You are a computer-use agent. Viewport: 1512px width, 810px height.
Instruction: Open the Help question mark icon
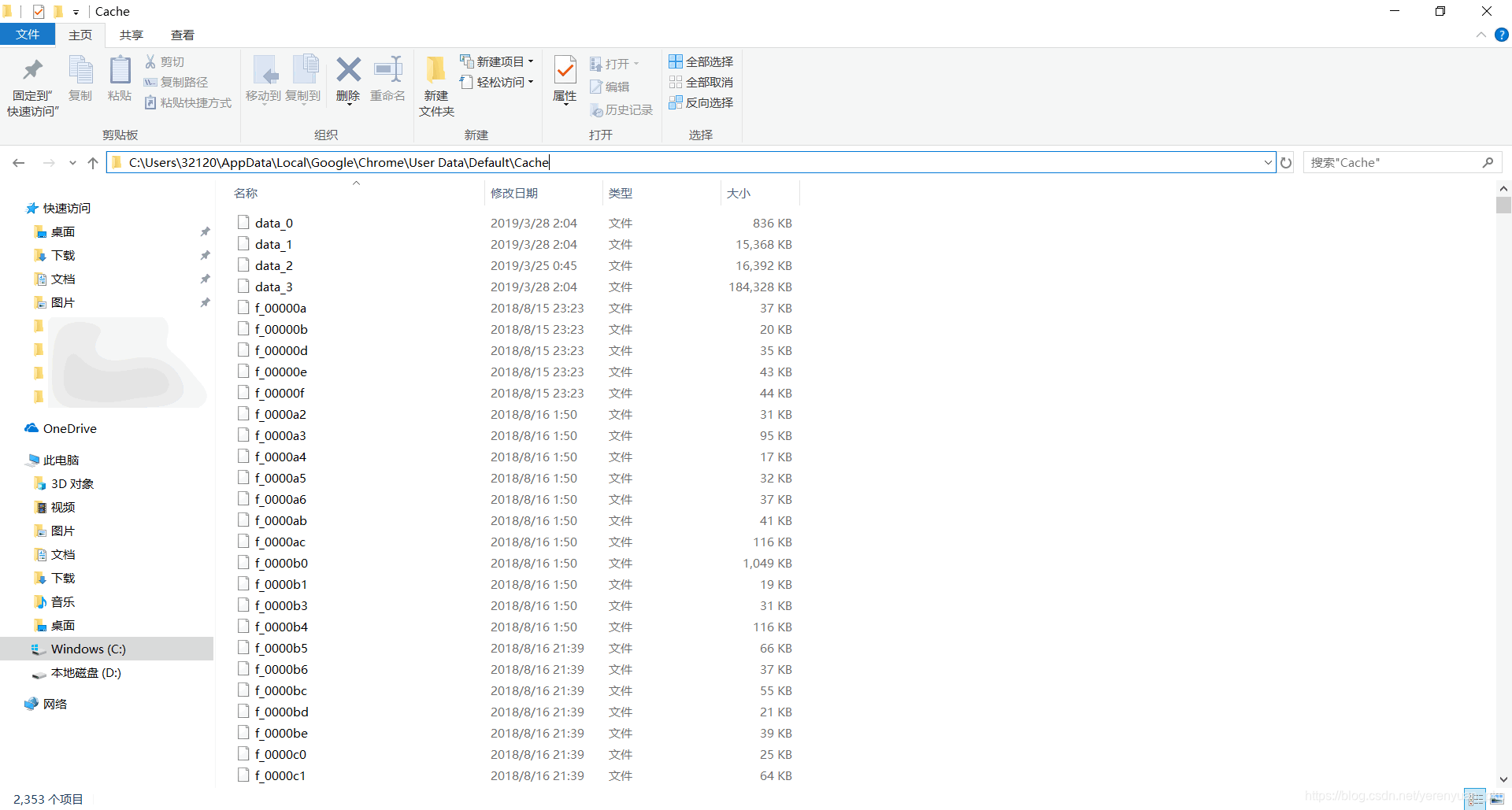[1502, 35]
